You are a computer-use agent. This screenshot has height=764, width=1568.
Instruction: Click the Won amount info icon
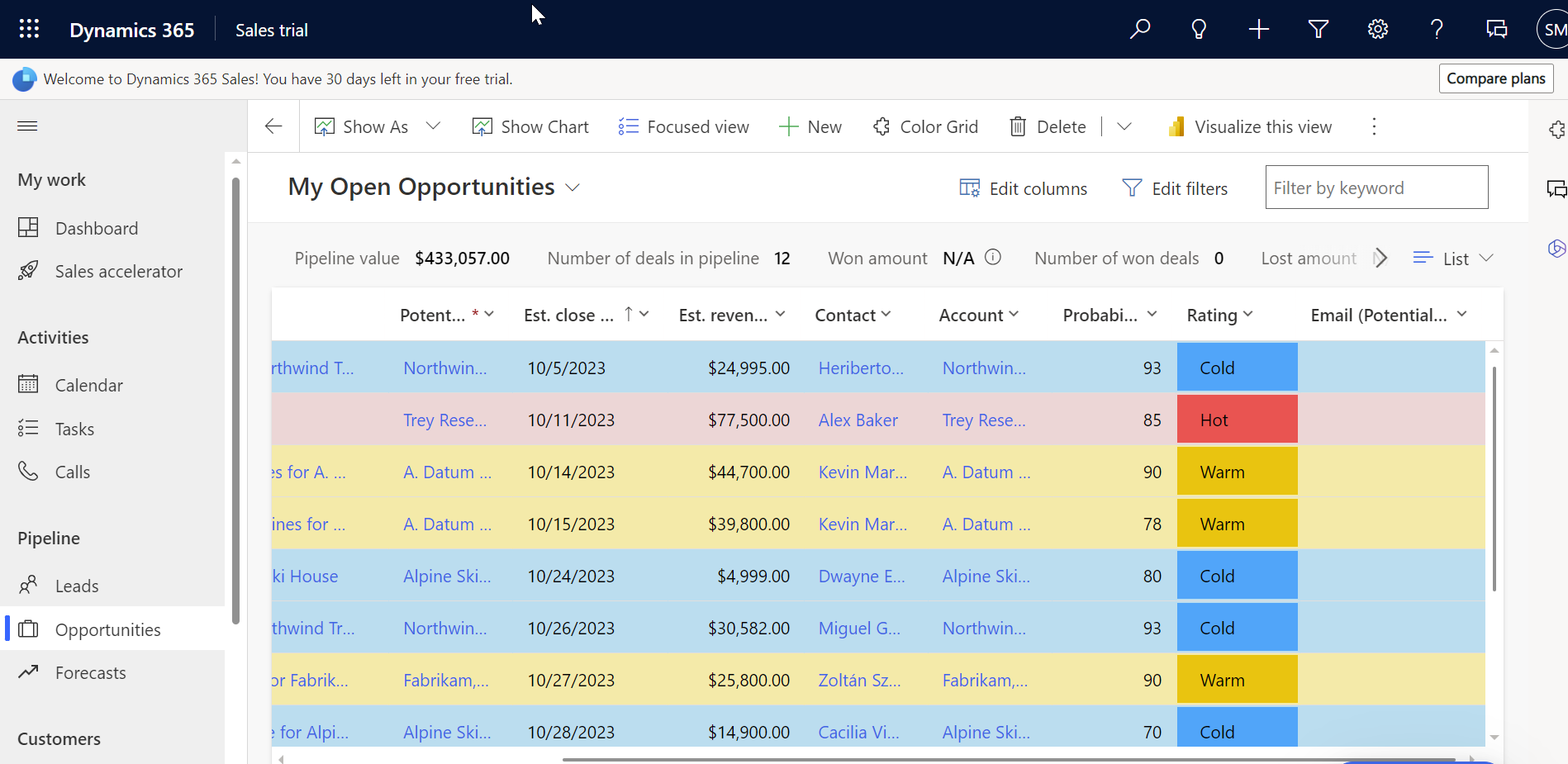[993, 257]
